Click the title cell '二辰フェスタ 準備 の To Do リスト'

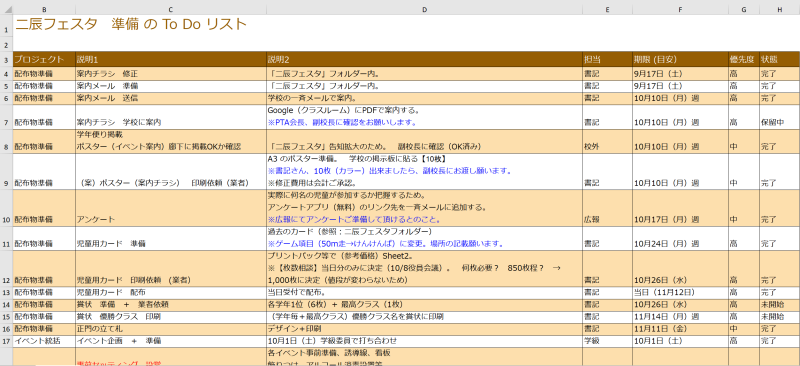coord(131,24)
